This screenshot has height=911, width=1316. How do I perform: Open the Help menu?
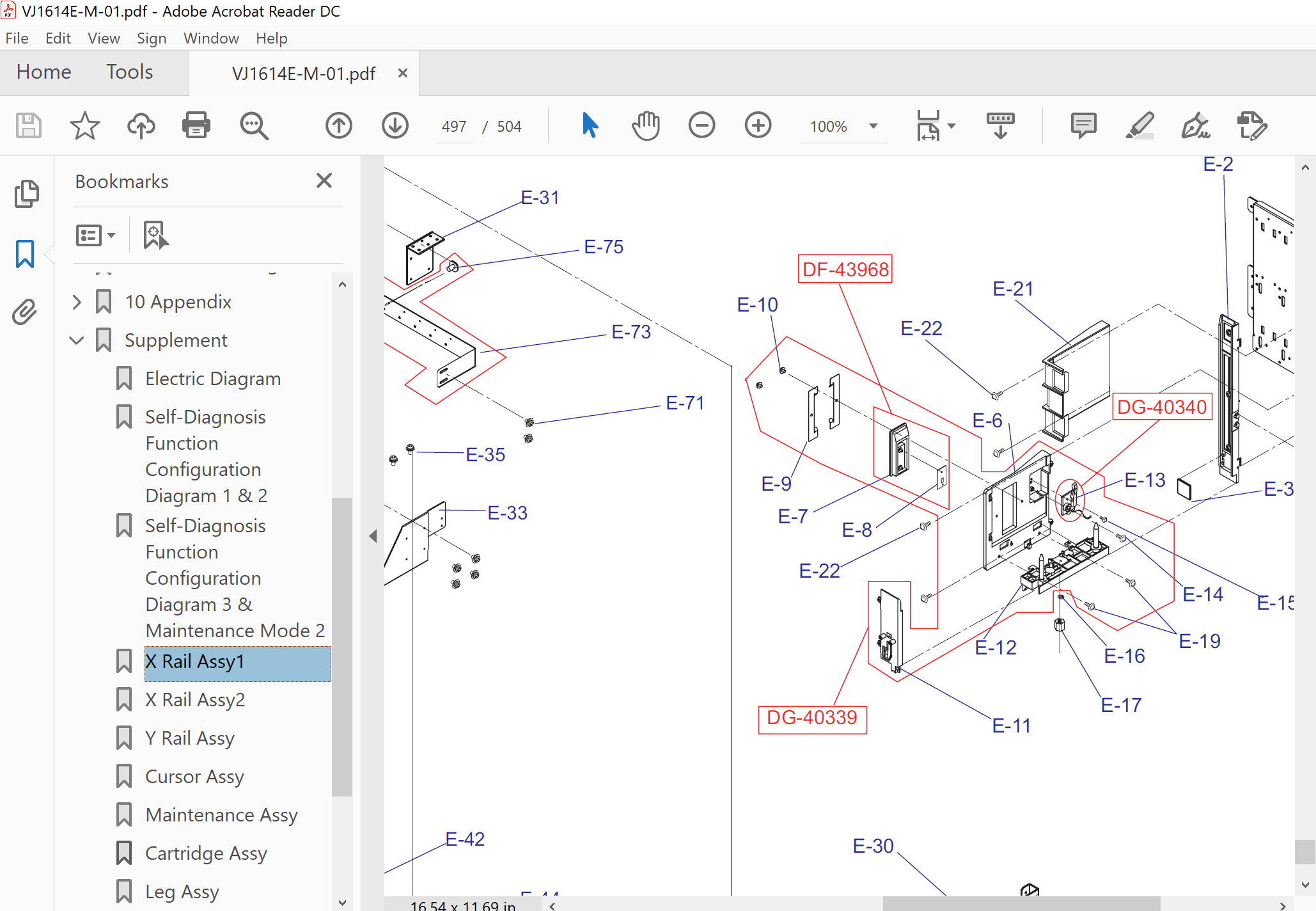click(272, 38)
